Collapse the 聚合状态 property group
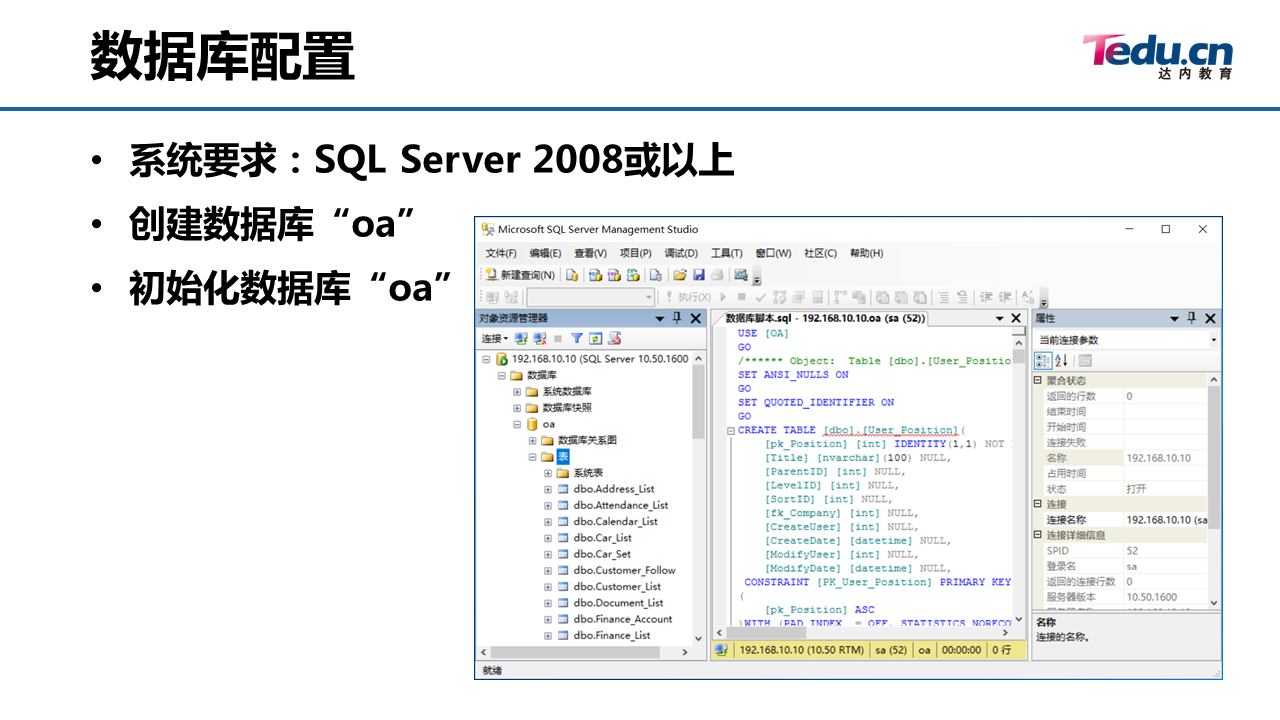The width and height of the screenshot is (1280, 720). click(1039, 381)
